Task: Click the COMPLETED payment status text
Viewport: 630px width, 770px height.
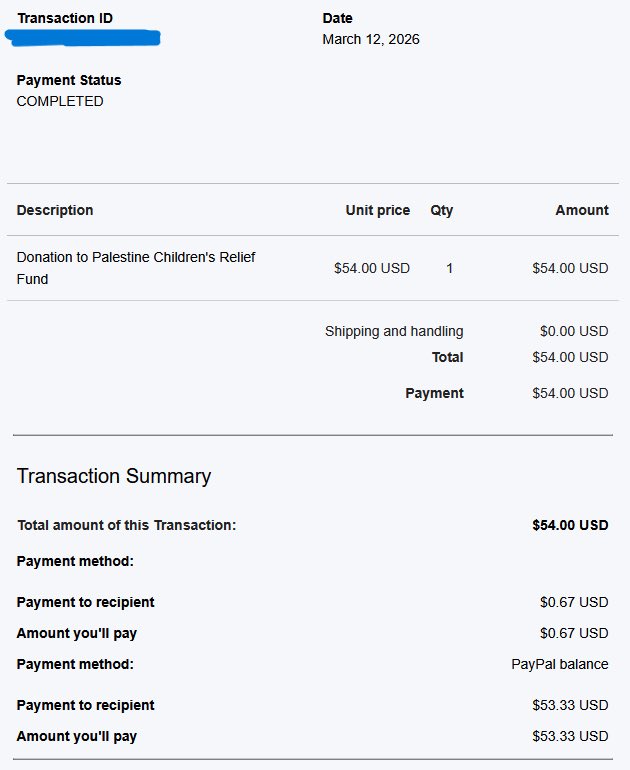Action: (60, 101)
